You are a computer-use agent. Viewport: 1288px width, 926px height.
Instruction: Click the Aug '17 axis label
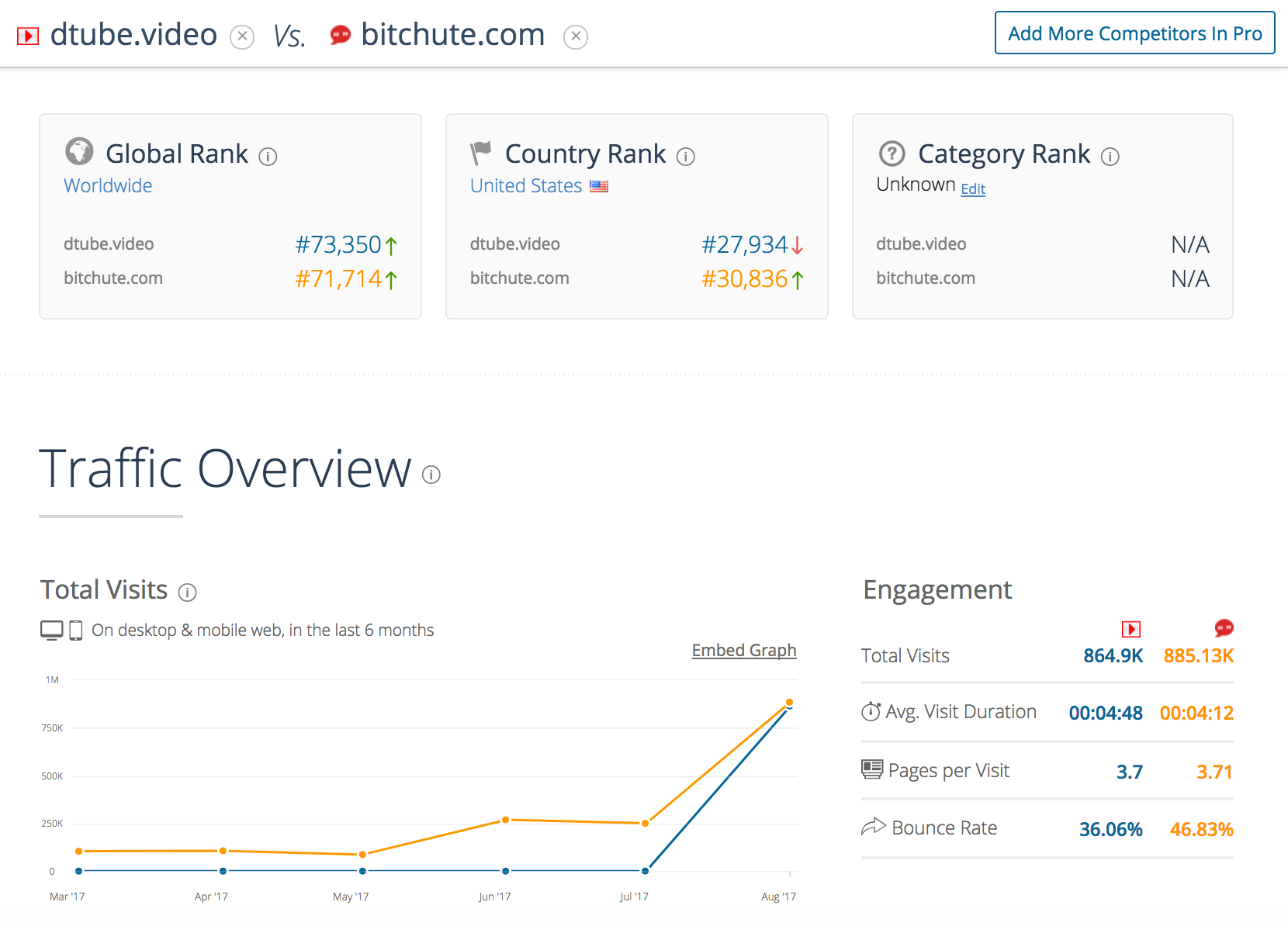pos(779,897)
